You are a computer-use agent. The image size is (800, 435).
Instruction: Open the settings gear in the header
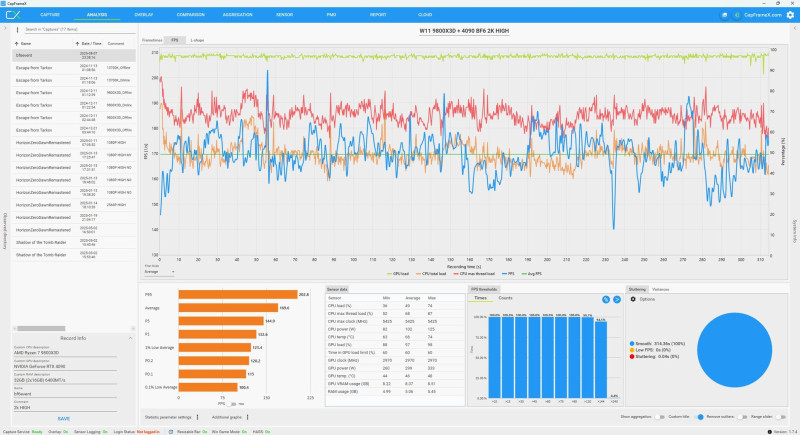tap(790, 15)
